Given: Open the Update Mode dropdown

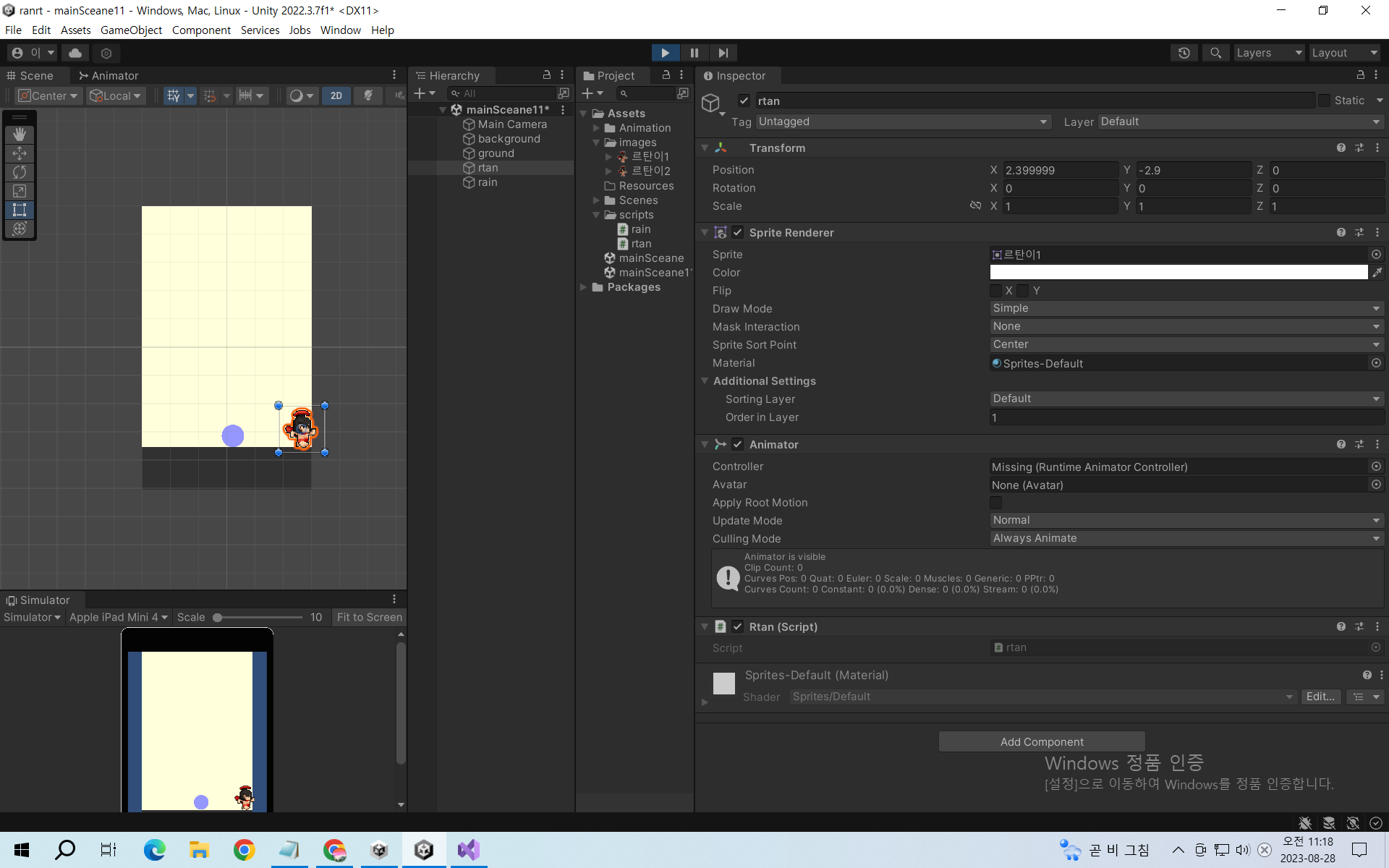Looking at the screenshot, I should tap(1186, 520).
